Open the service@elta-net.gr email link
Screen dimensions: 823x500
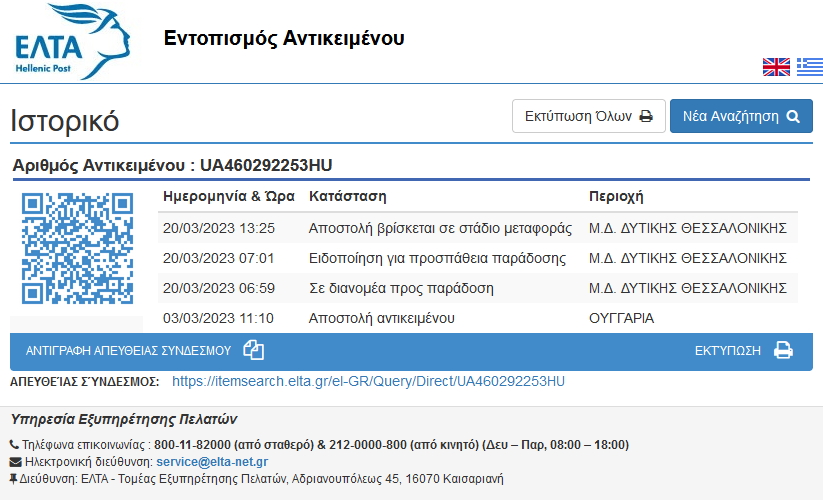pos(212,462)
